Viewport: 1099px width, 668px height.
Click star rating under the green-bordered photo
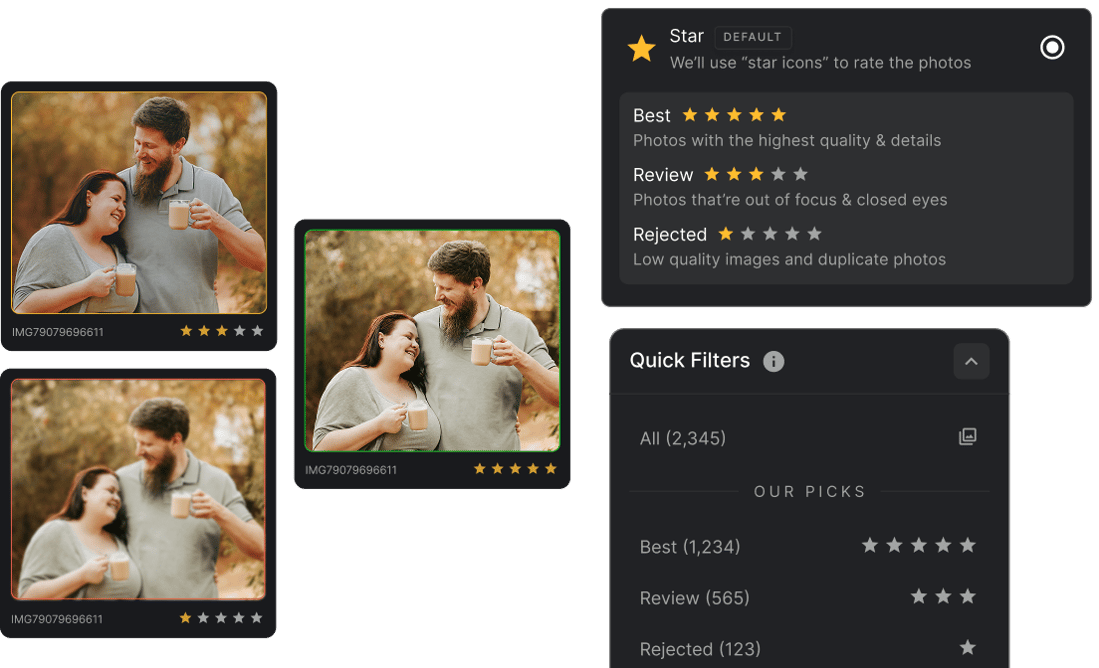point(515,469)
